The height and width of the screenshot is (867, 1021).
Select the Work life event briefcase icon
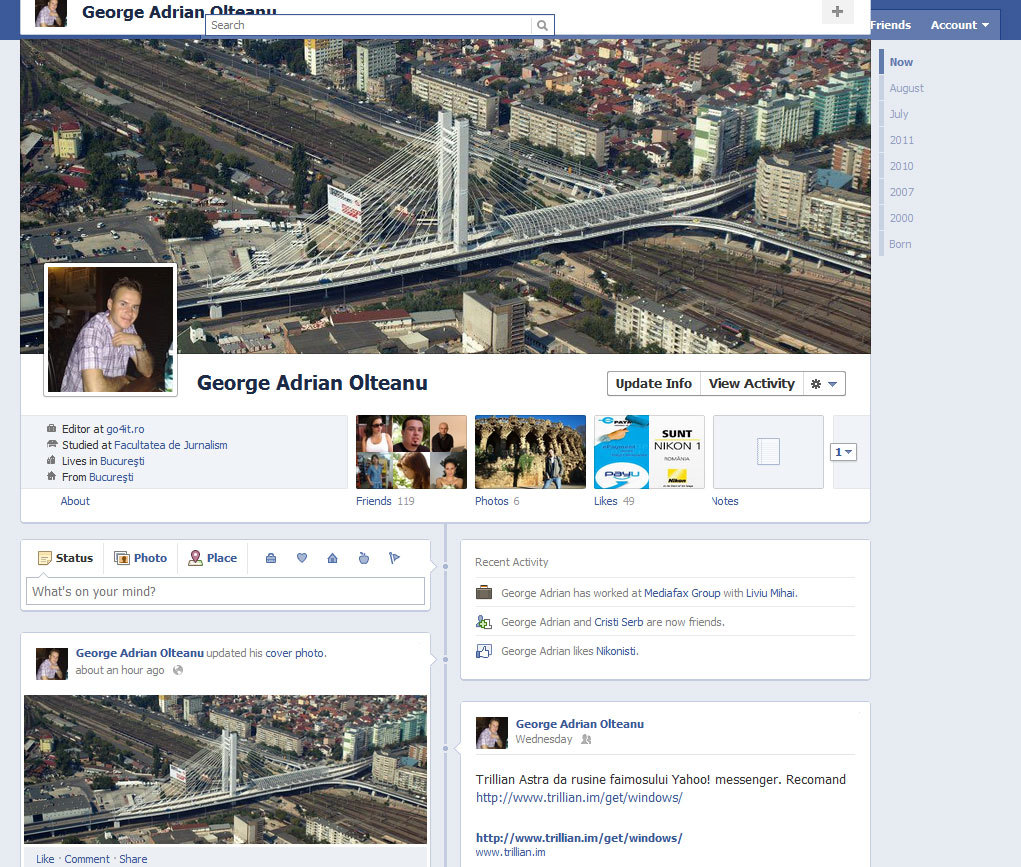tap(271, 558)
